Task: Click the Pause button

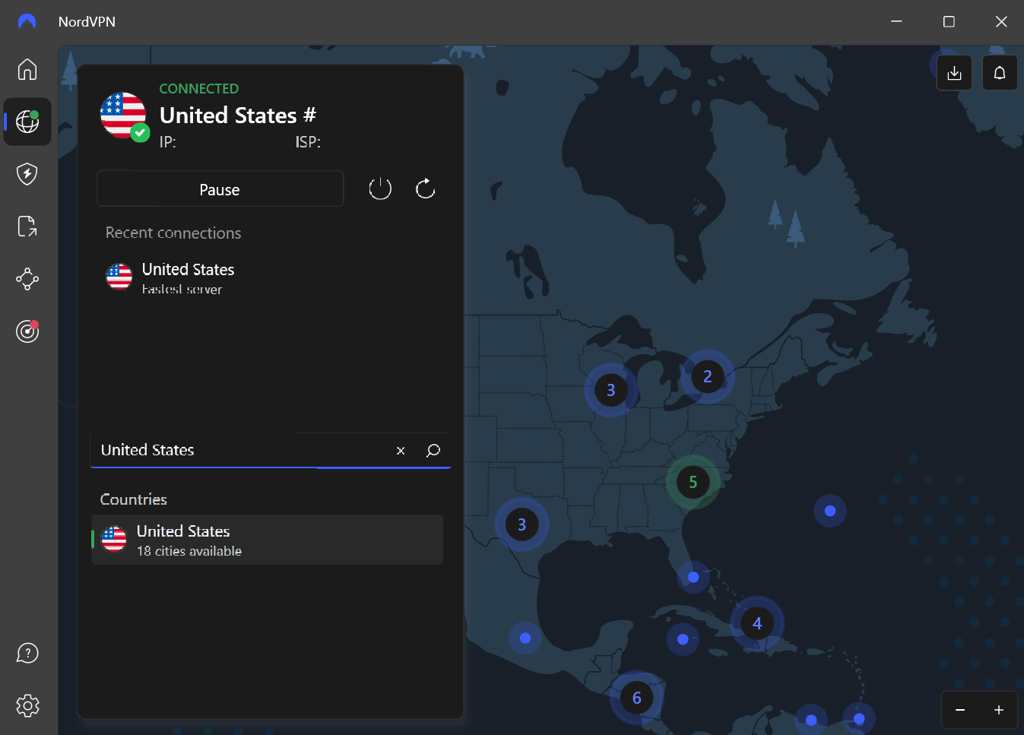Action: (x=220, y=189)
